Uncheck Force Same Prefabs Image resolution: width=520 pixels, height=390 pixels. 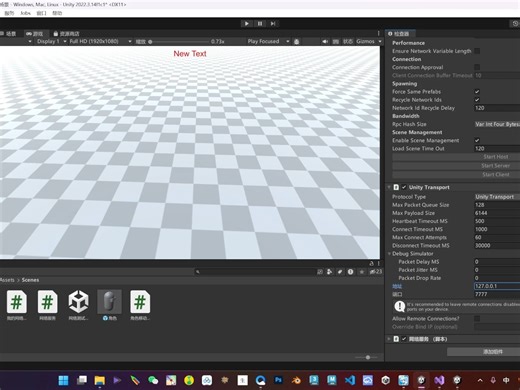tap(477, 92)
